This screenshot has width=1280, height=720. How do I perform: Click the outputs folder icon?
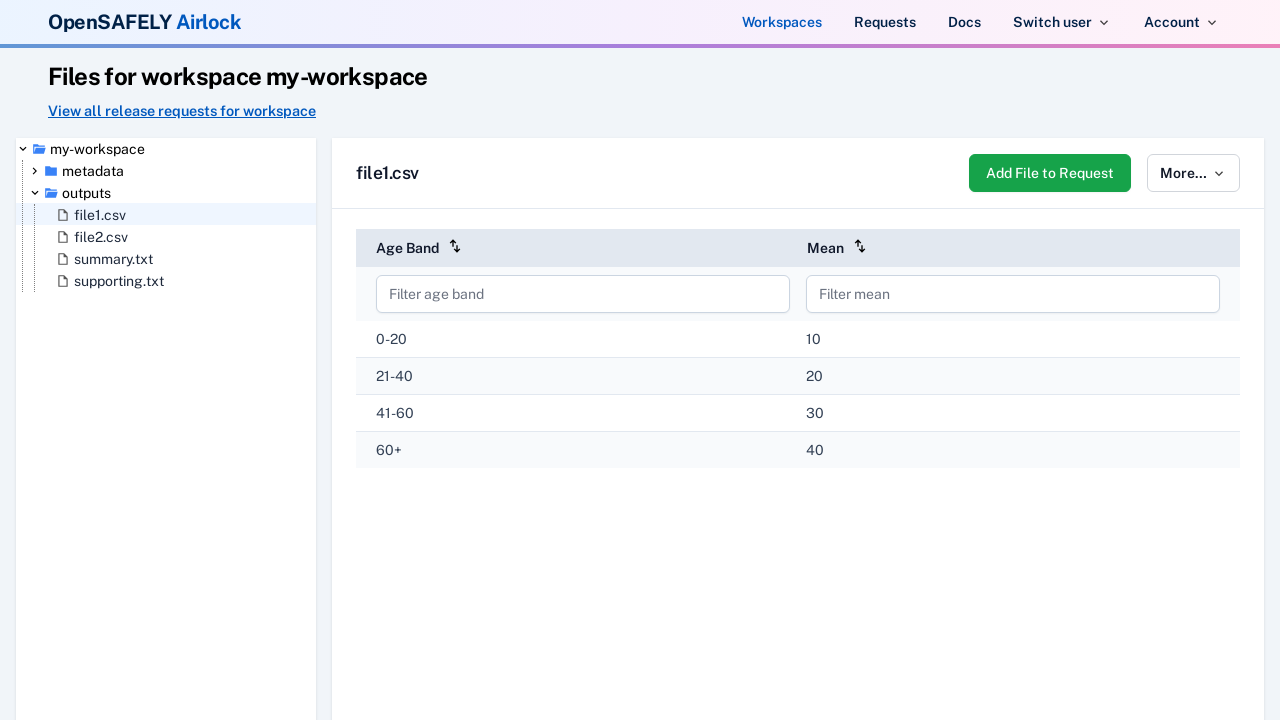(51, 193)
